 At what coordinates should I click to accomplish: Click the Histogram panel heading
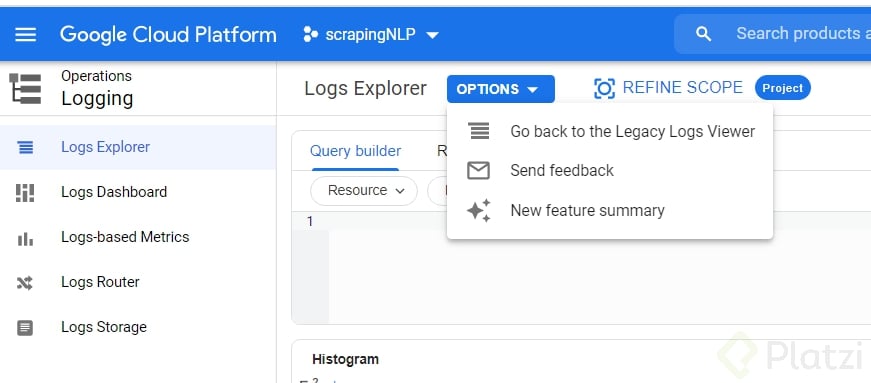coord(346,359)
